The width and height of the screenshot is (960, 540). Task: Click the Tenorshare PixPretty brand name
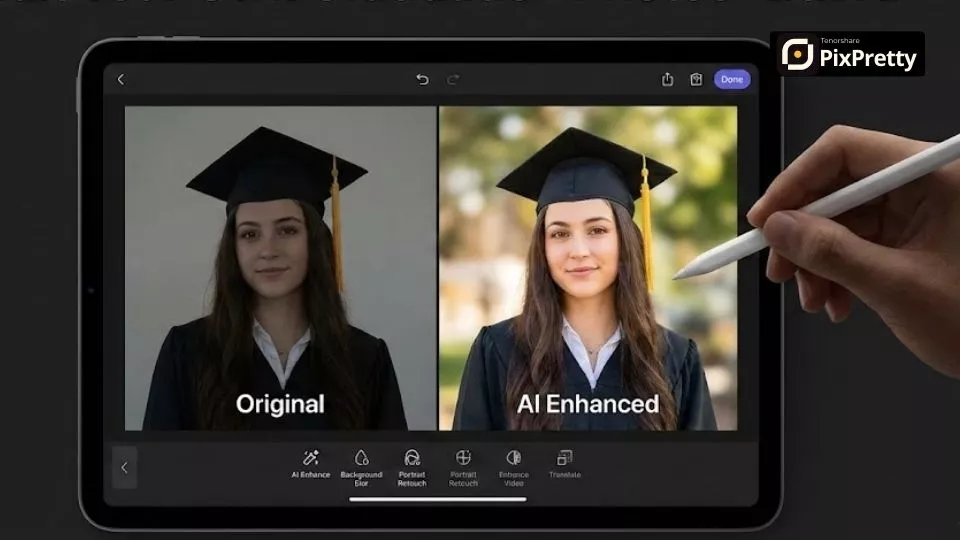click(867, 58)
